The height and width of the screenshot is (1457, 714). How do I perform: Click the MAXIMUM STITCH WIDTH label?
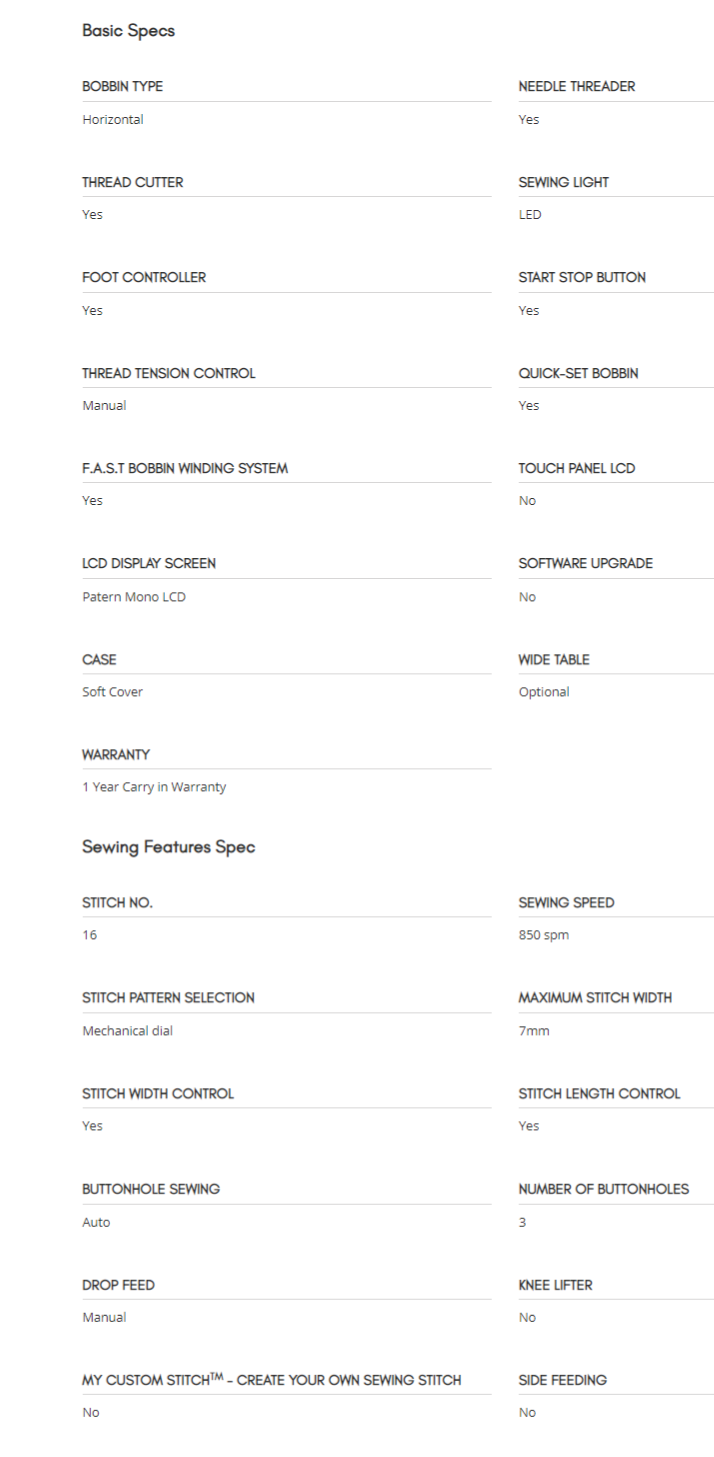click(594, 998)
